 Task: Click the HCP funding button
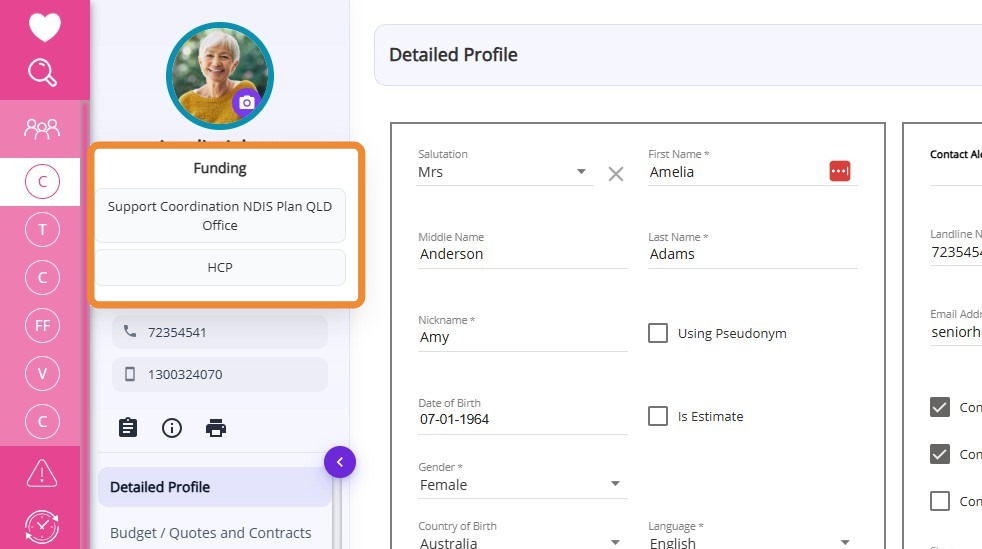point(220,268)
